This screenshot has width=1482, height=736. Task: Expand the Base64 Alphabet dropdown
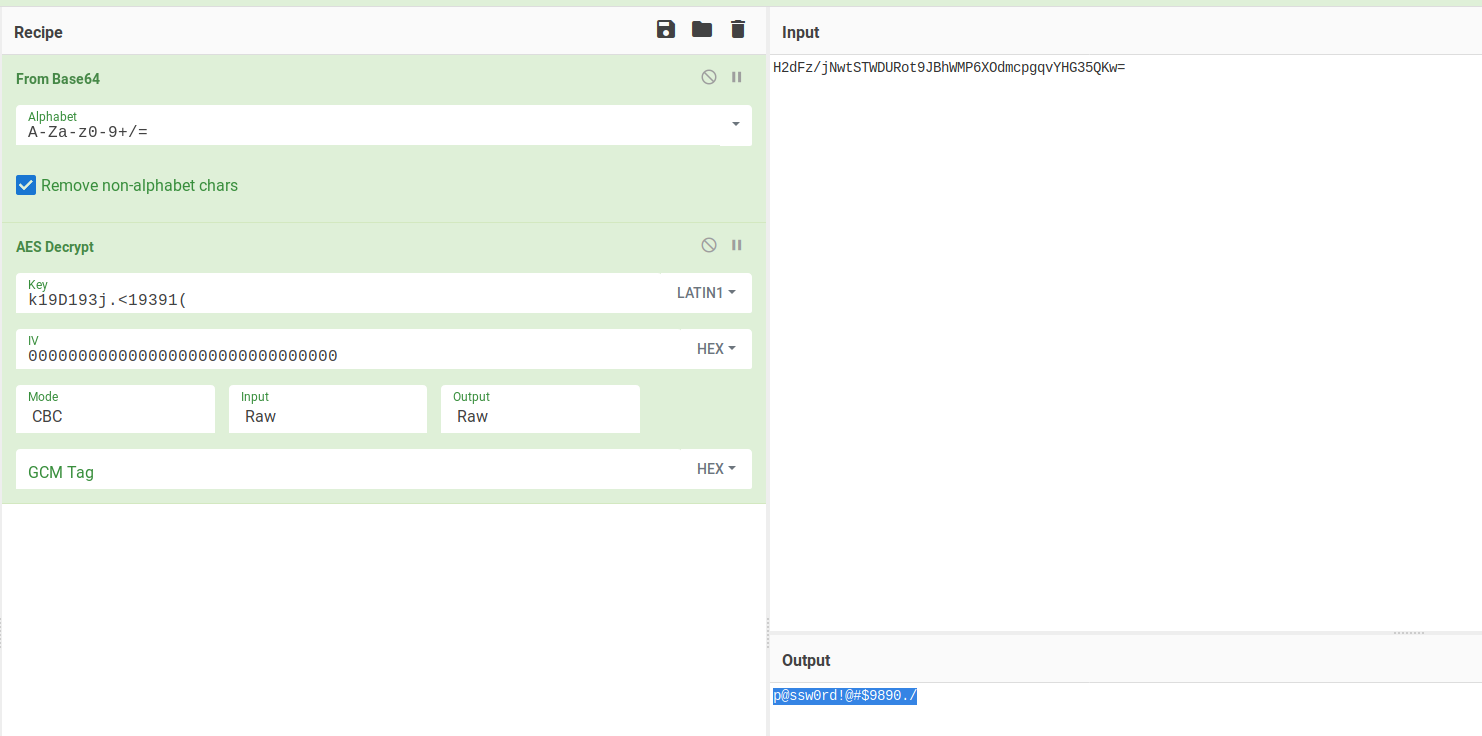(736, 124)
